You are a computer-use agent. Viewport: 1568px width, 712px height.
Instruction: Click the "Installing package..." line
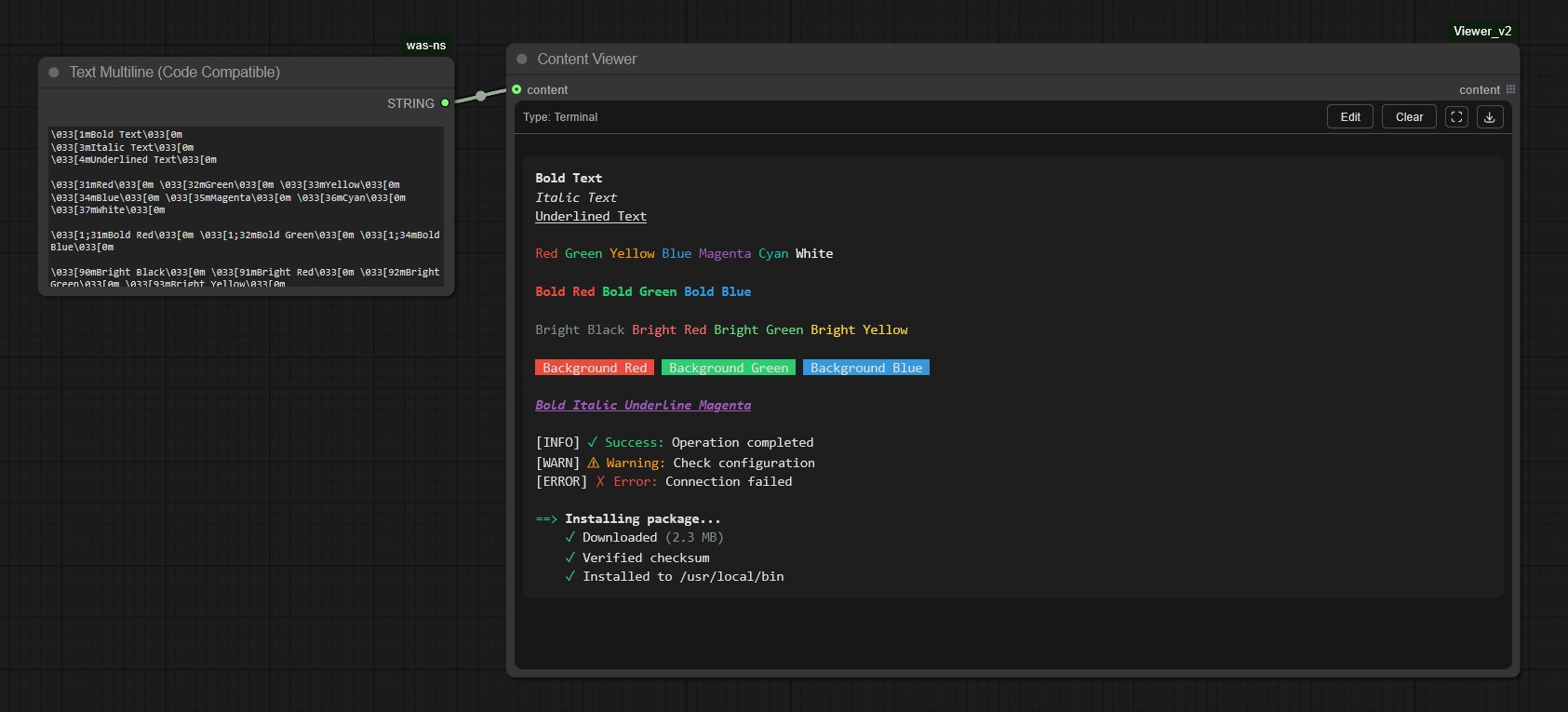643,518
